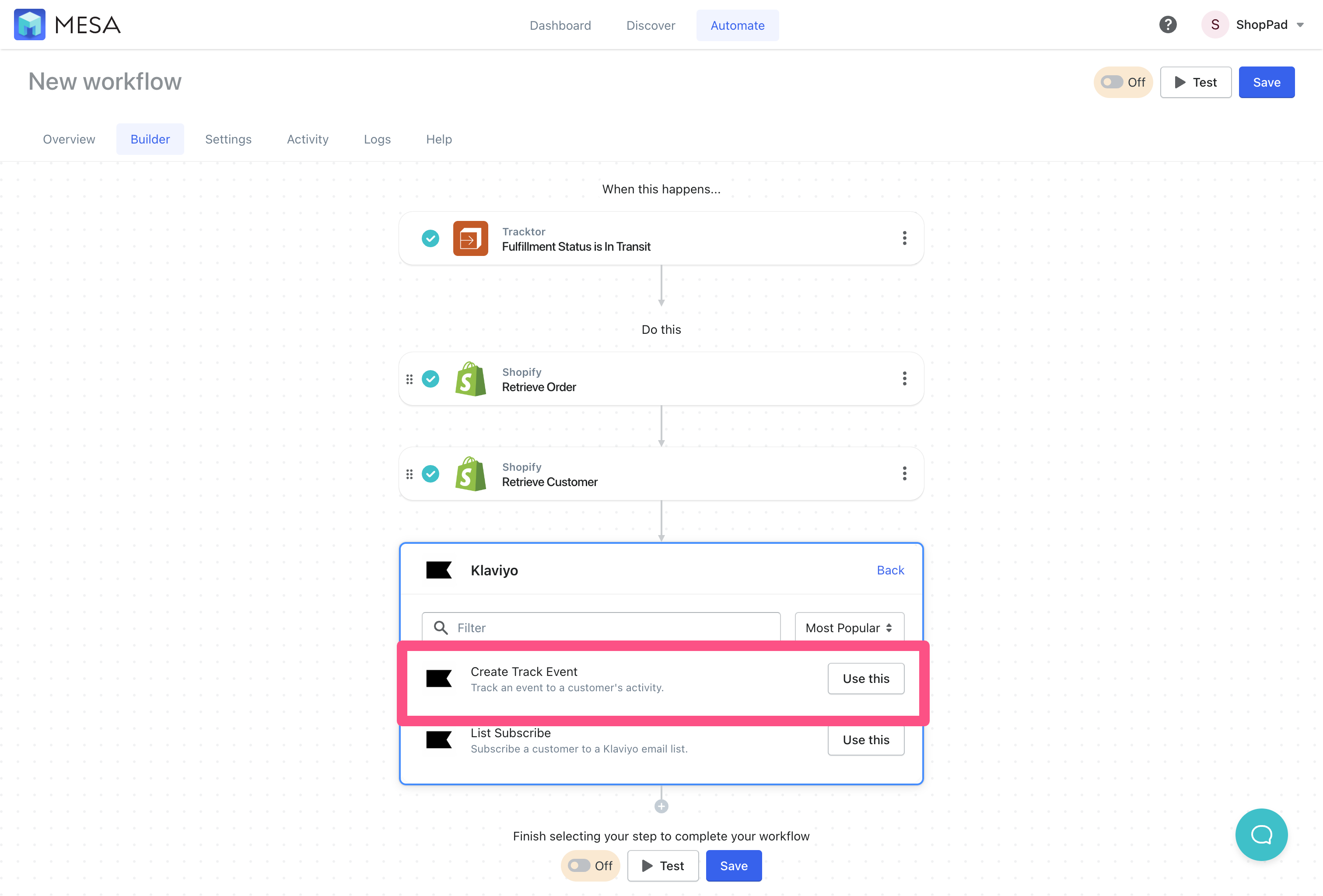Go to the Dashboard nav item
The width and height of the screenshot is (1323, 896).
click(560, 26)
